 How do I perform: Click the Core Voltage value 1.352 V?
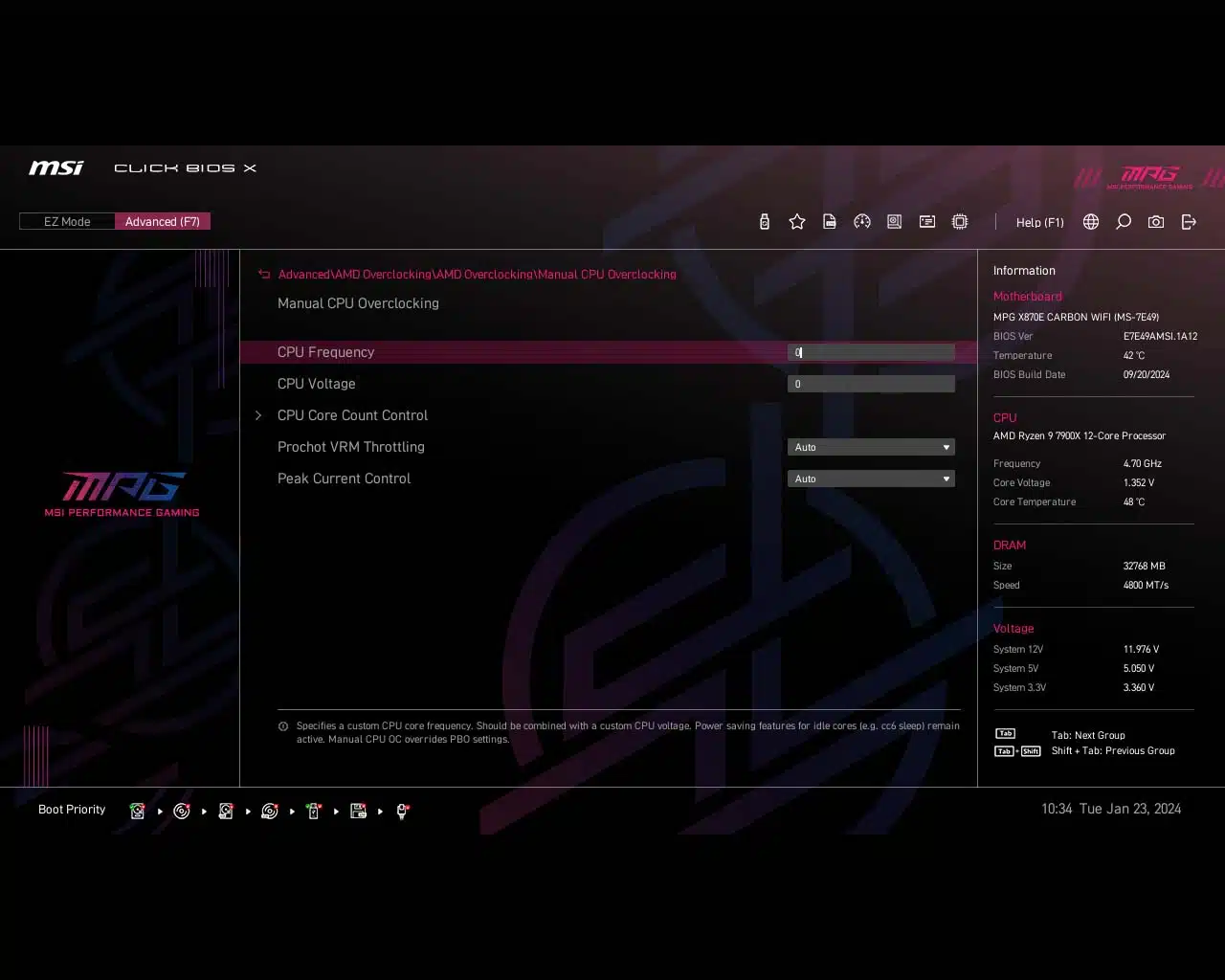coord(1139,482)
